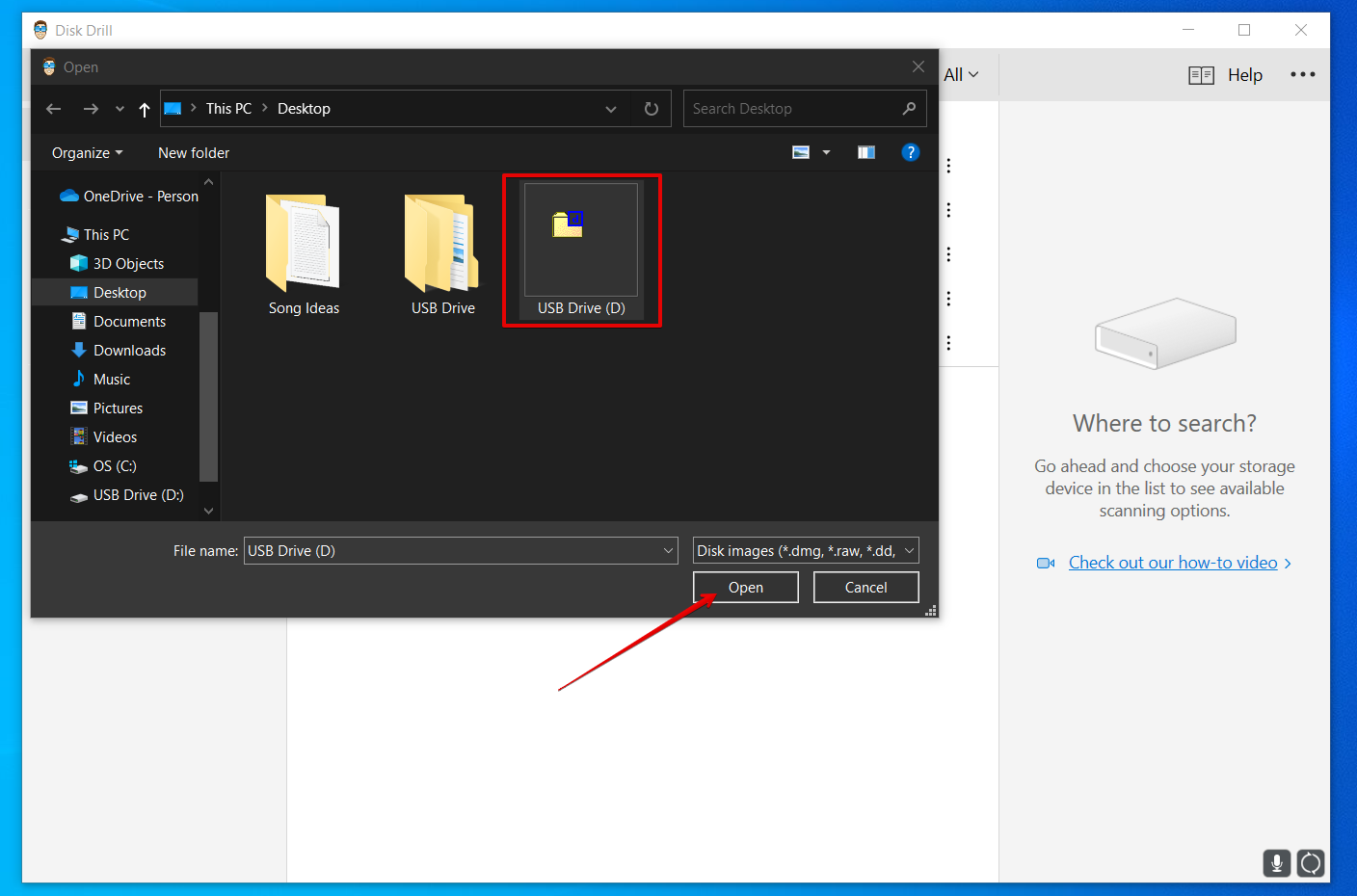Screen dimensions: 1357x896
Task: Expand the address bar history dropdown
Action: 611,109
